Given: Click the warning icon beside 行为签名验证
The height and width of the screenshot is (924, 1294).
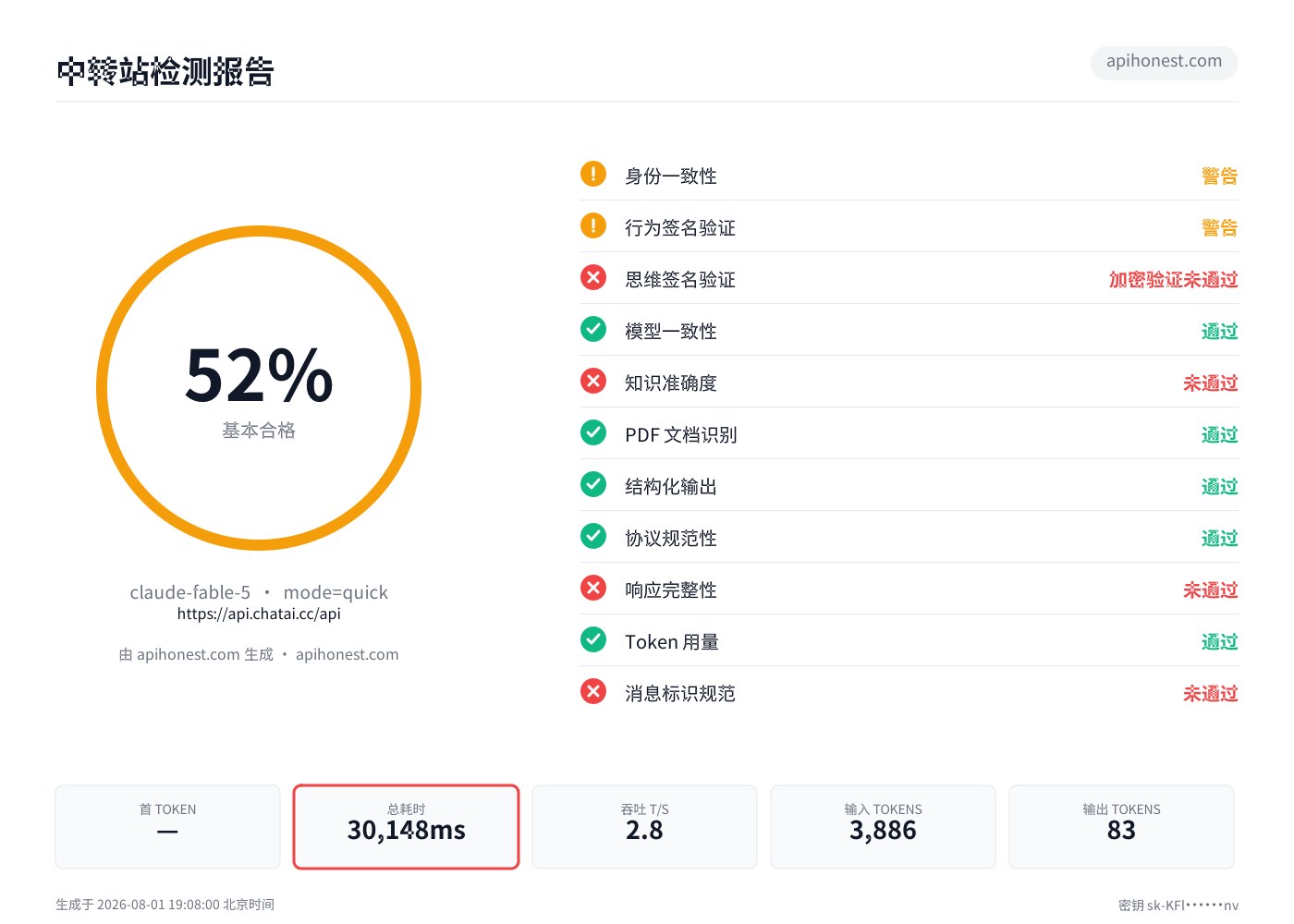Looking at the screenshot, I should [x=593, y=225].
